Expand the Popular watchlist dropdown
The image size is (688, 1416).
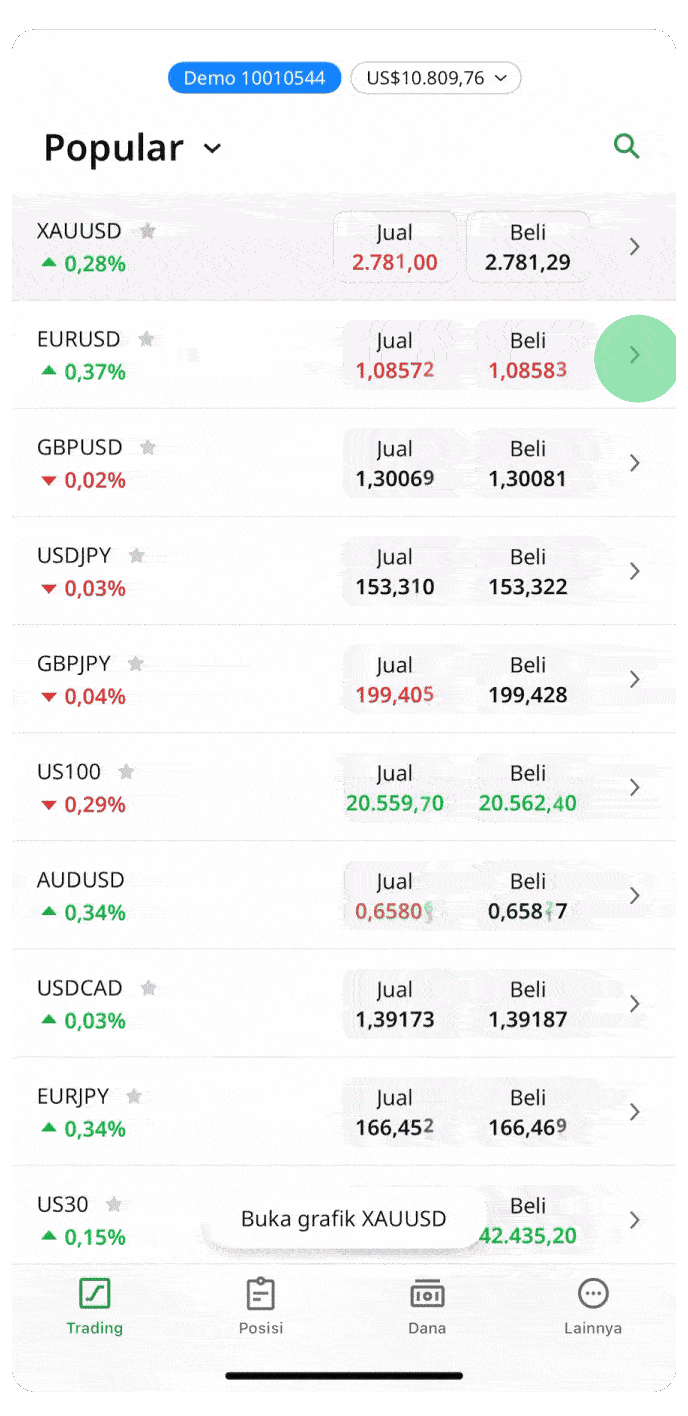[212, 149]
